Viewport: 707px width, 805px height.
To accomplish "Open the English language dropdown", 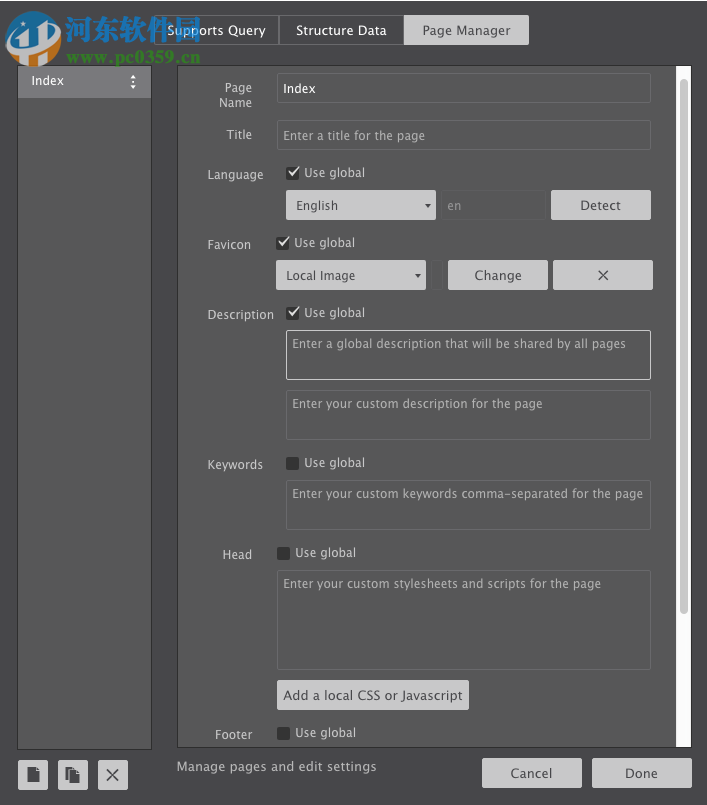I will pyautogui.click(x=361, y=205).
